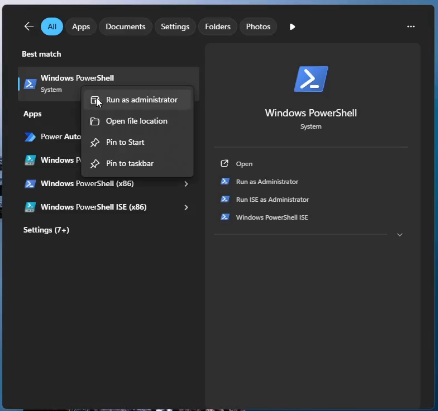Click the large PowerShell icon in preview pane
The image size is (438, 411).
(x=311, y=79)
